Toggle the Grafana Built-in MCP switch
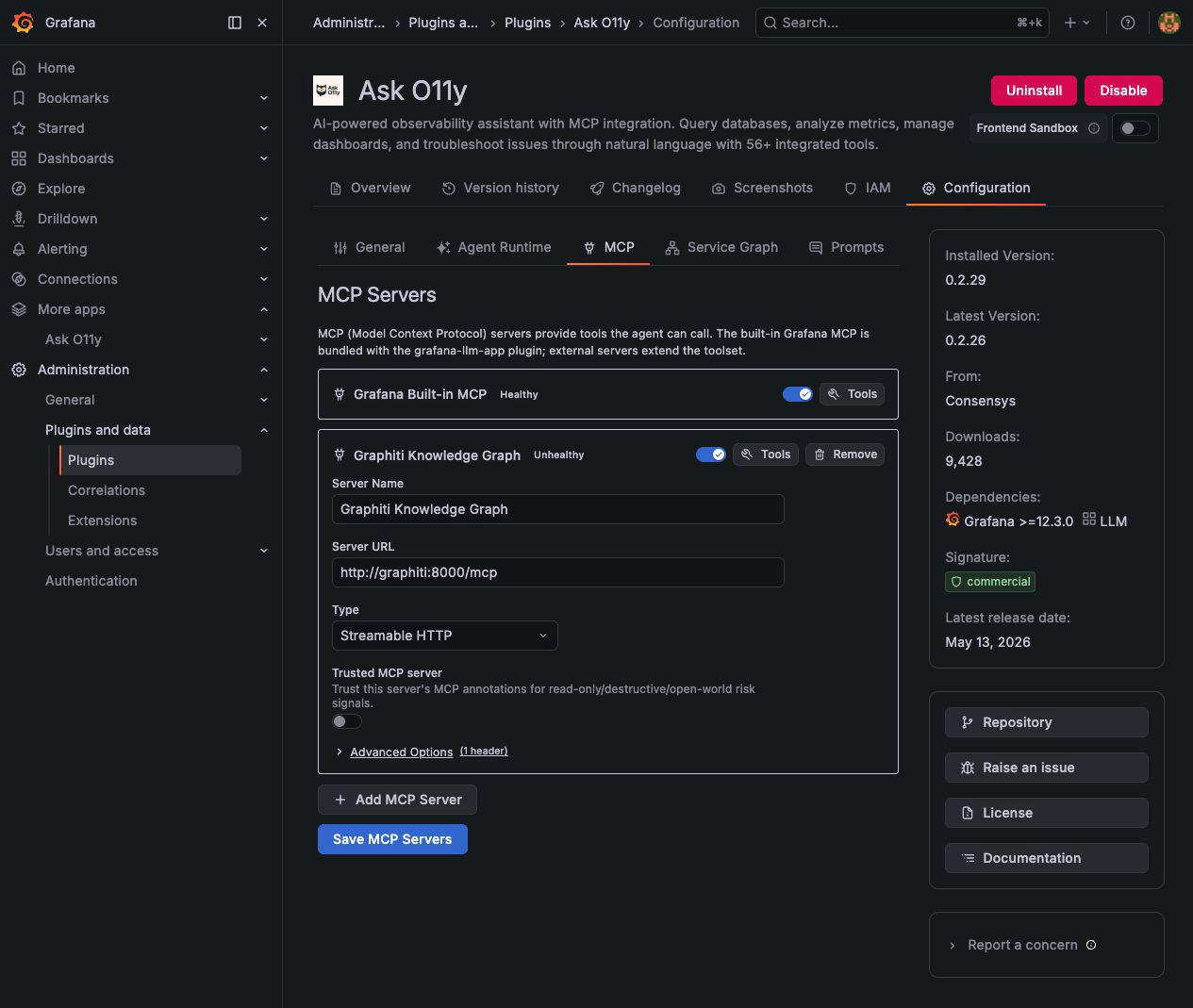This screenshot has width=1193, height=1008. (x=798, y=394)
